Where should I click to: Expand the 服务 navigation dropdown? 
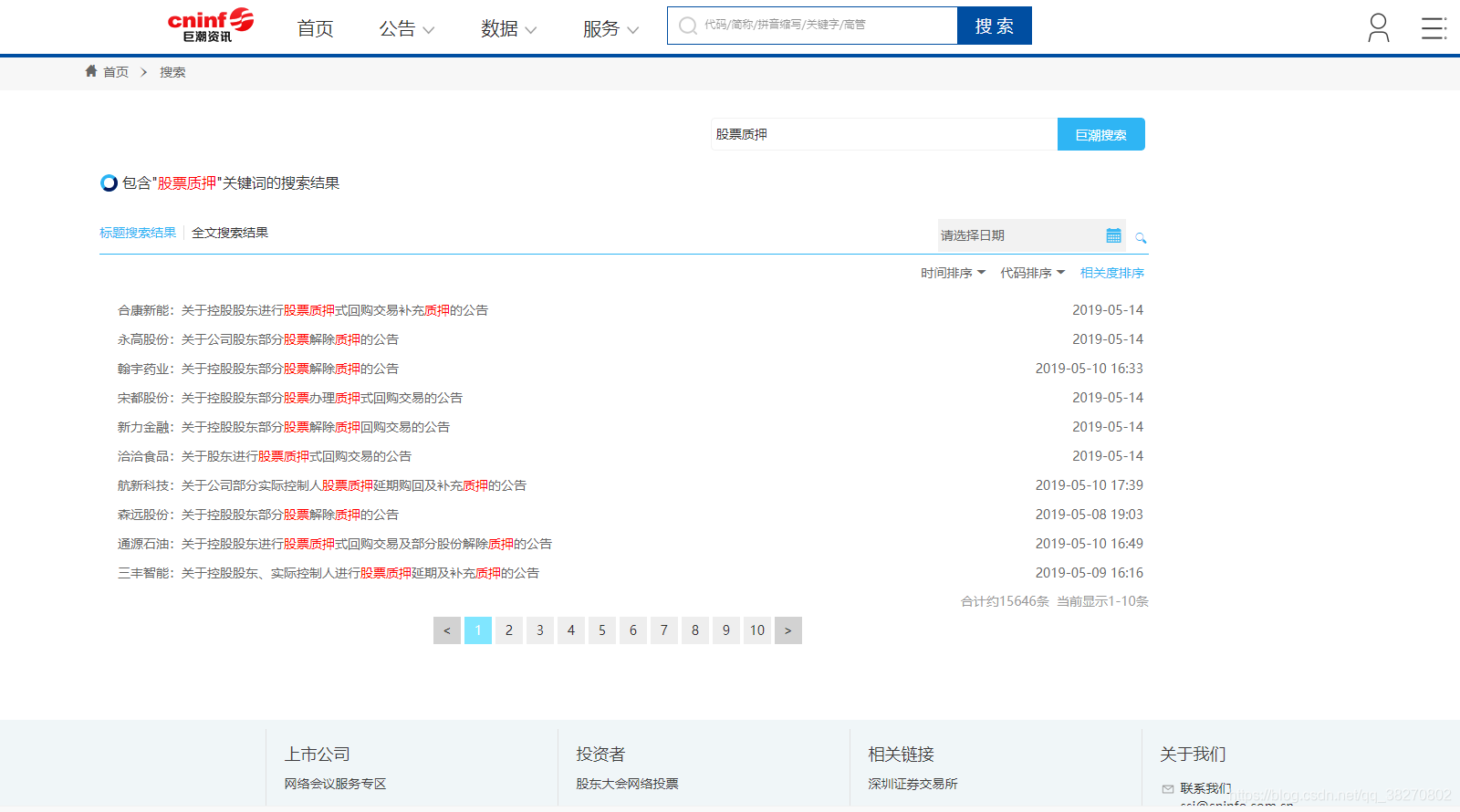click(610, 28)
